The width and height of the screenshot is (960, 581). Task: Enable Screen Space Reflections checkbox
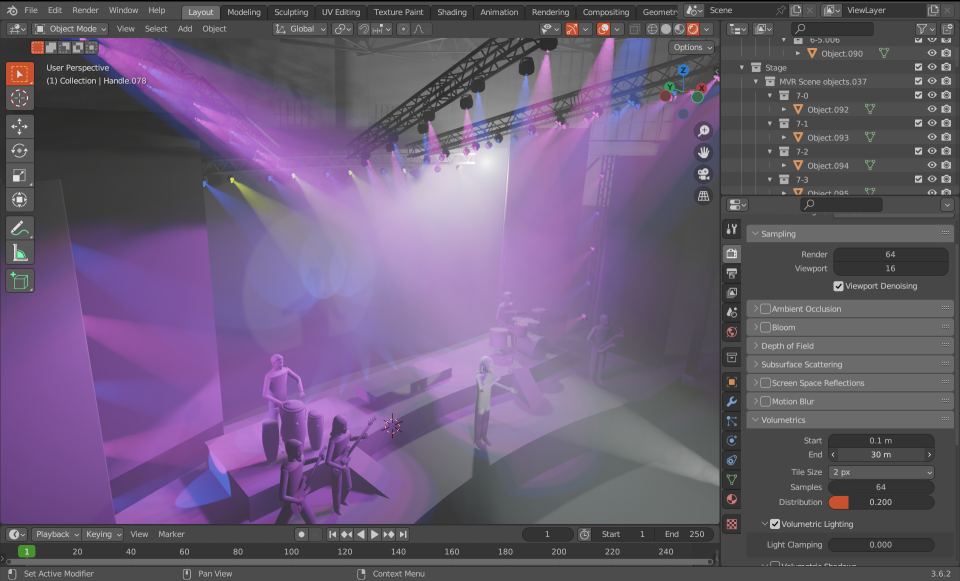765,383
